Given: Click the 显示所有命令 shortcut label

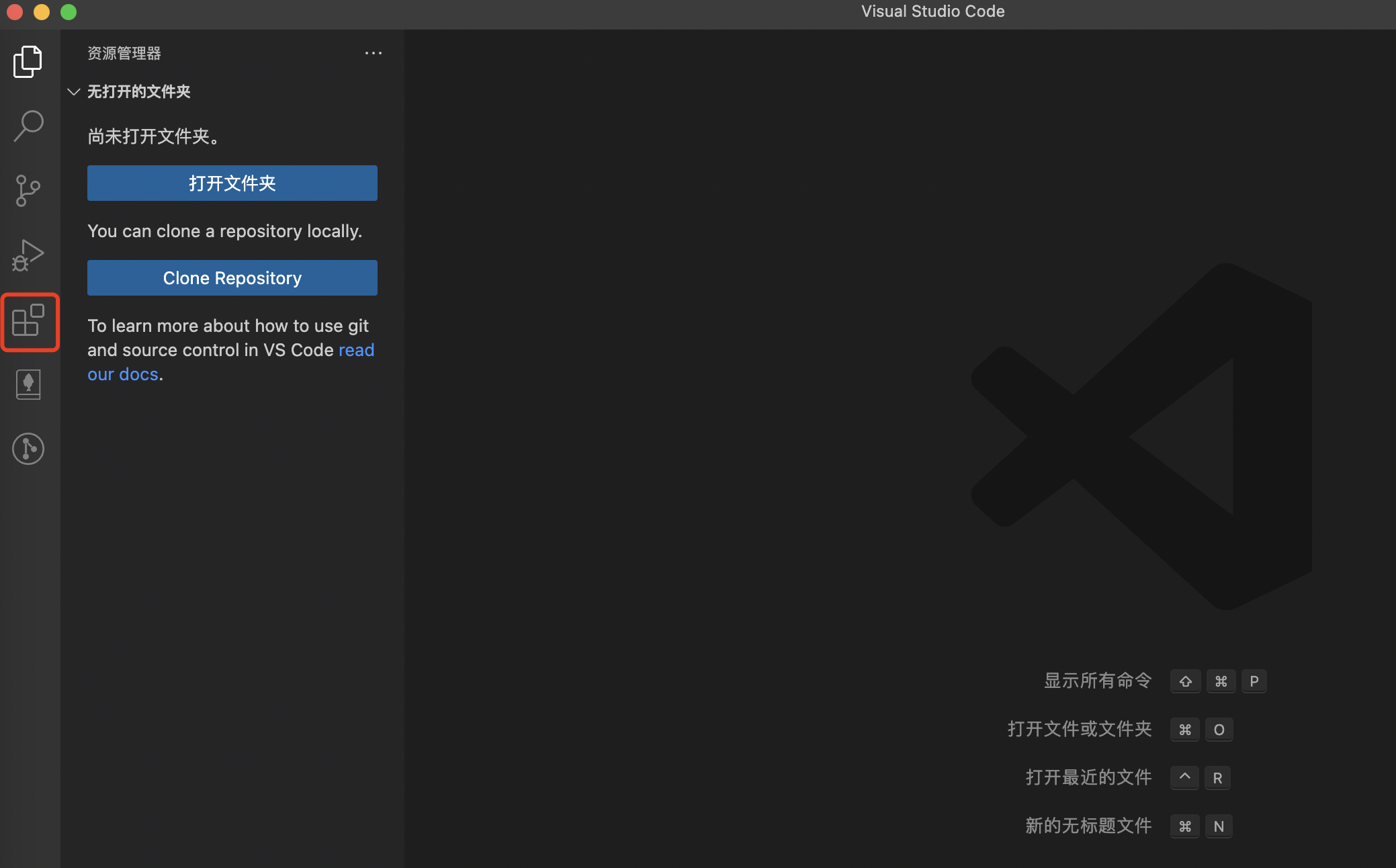Looking at the screenshot, I should click(x=1098, y=681).
